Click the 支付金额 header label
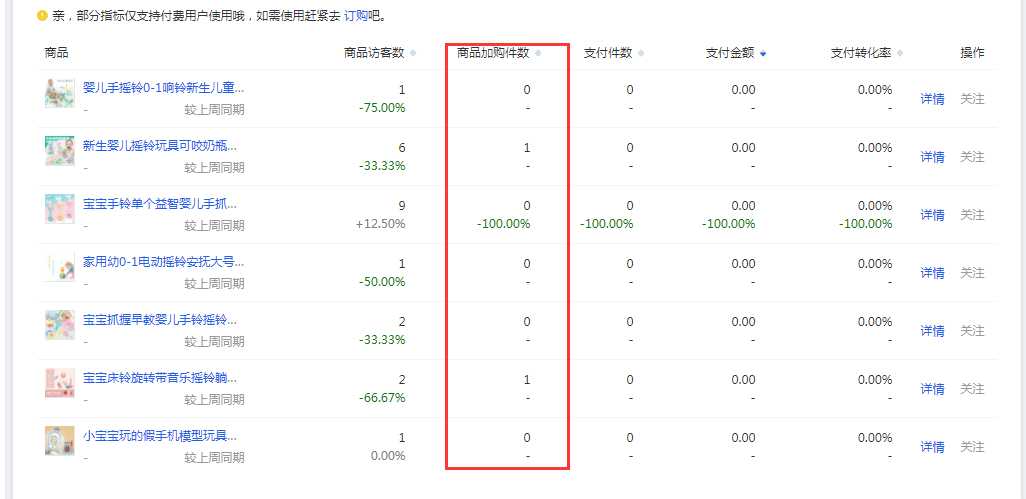This screenshot has height=499, width=1026. [730, 54]
